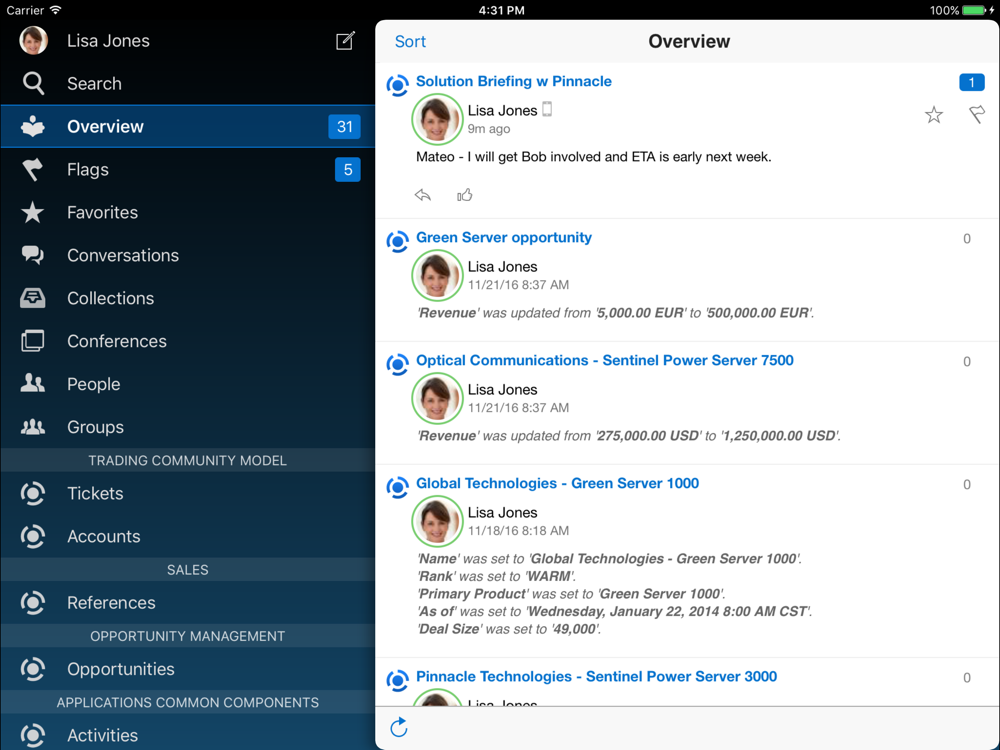This screenshot has width=1000, height=750.
Task: Click the object icon beside Green Server opportunity
Action: click(x=397, y=241)
